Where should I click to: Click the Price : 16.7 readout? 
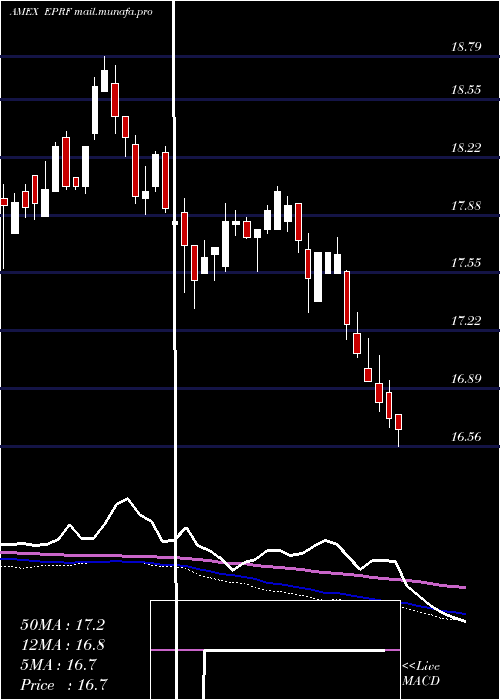(x=64, y=685)
